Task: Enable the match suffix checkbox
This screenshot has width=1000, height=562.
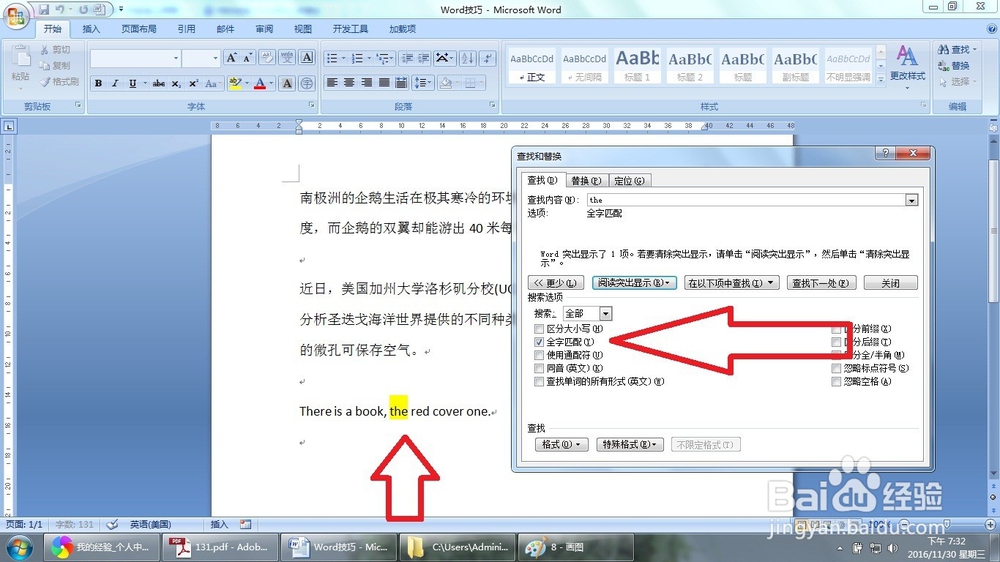Action: point(836,343)
